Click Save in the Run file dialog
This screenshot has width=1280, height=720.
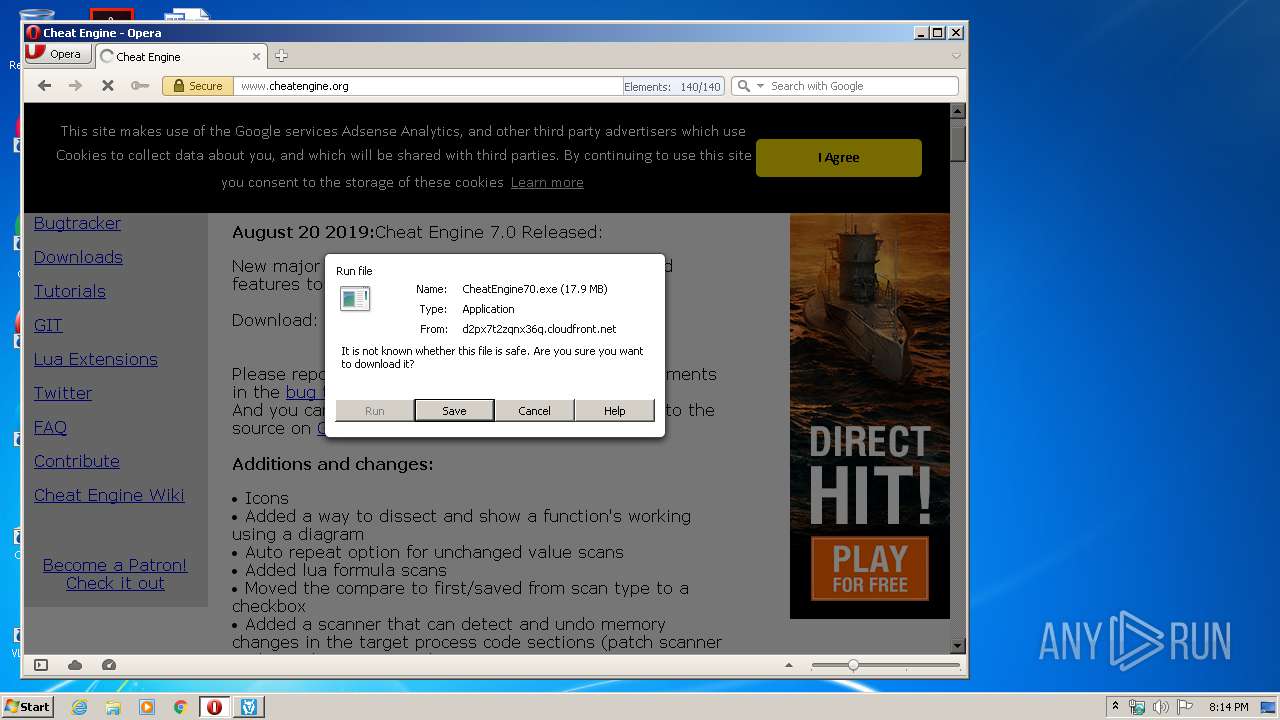tap(454, 410)
